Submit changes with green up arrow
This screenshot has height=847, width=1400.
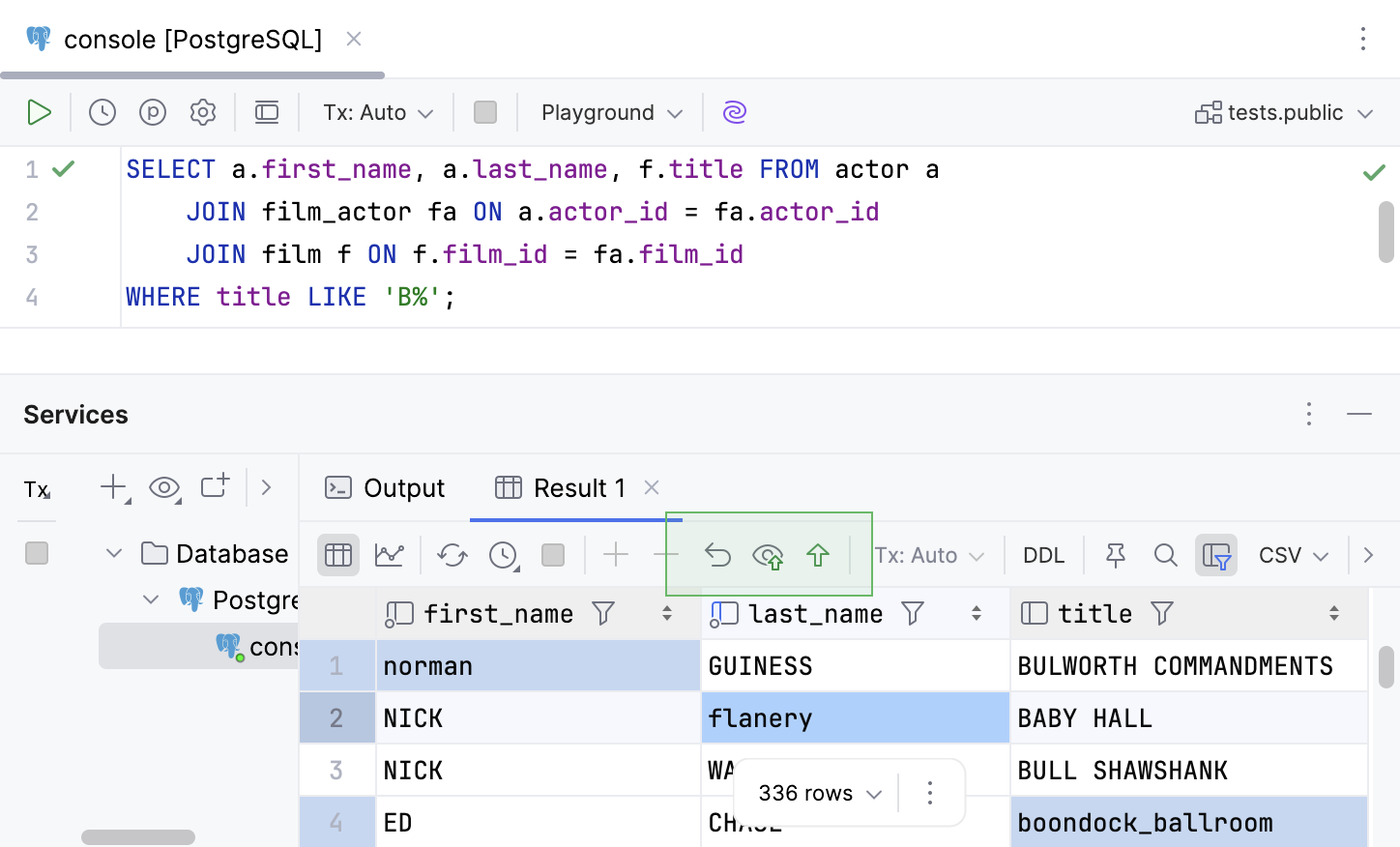(818, 555)
